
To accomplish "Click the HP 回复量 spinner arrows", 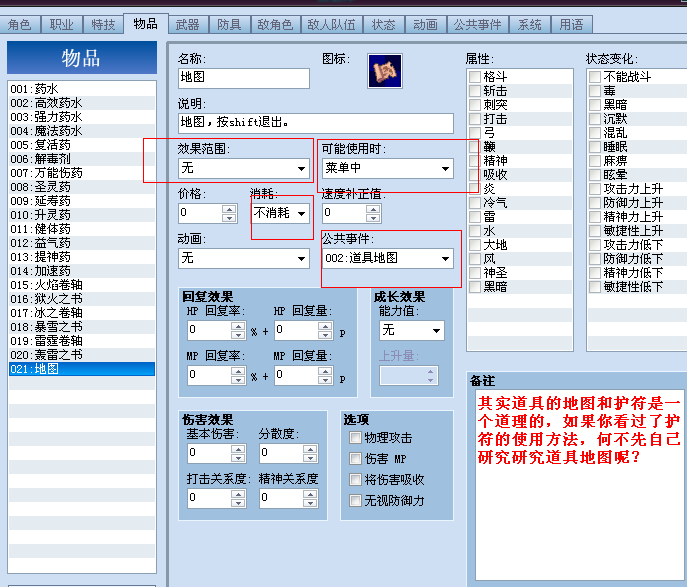I will coord(325,331).
